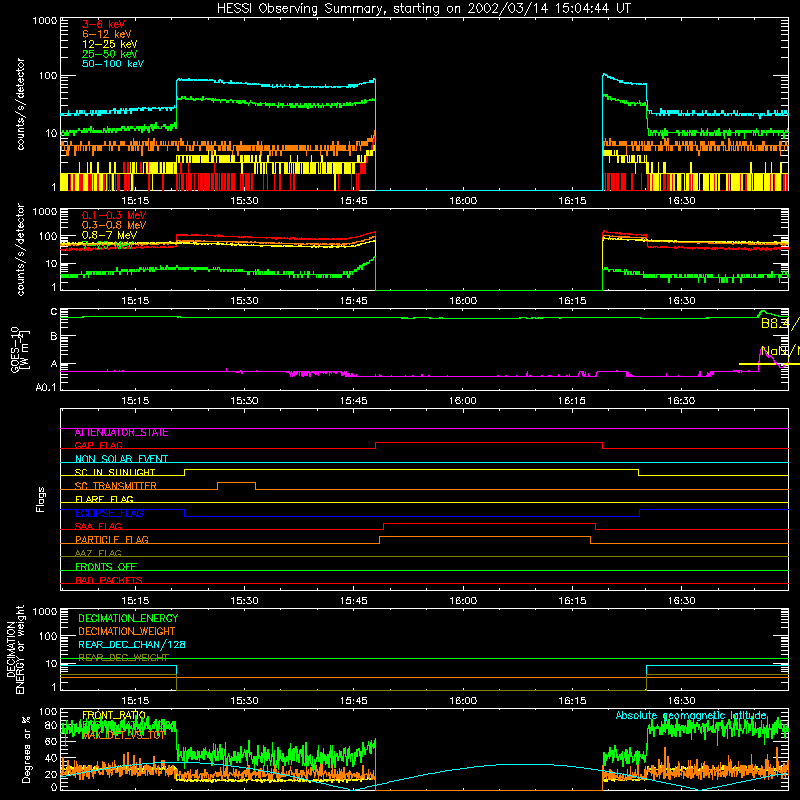Viewport: 800px width, 800px height.
Task: Click the SAA_FLAG label
Action: tap(98, 526)
